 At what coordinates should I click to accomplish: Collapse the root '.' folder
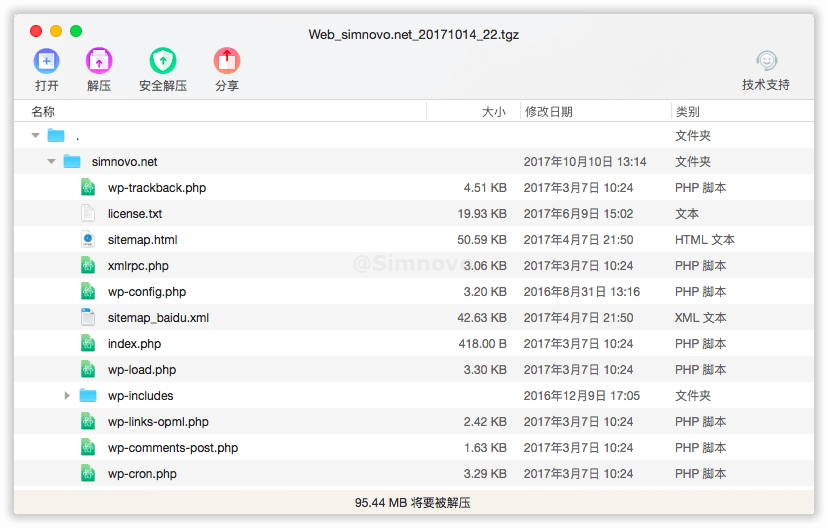tap(35, 136)
